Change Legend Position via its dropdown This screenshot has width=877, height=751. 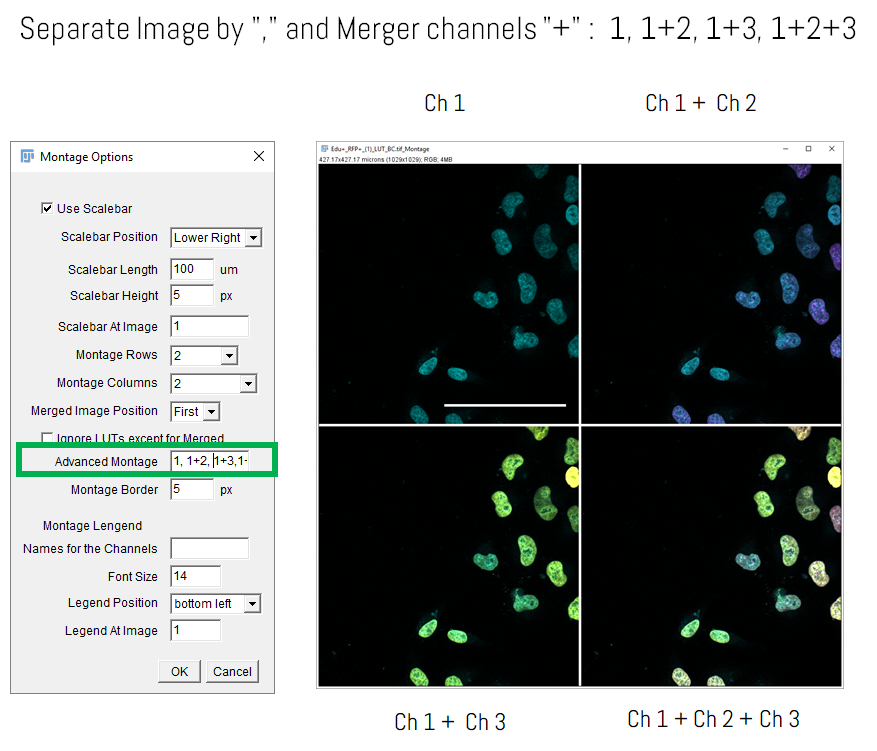click(x=253, y=603)
